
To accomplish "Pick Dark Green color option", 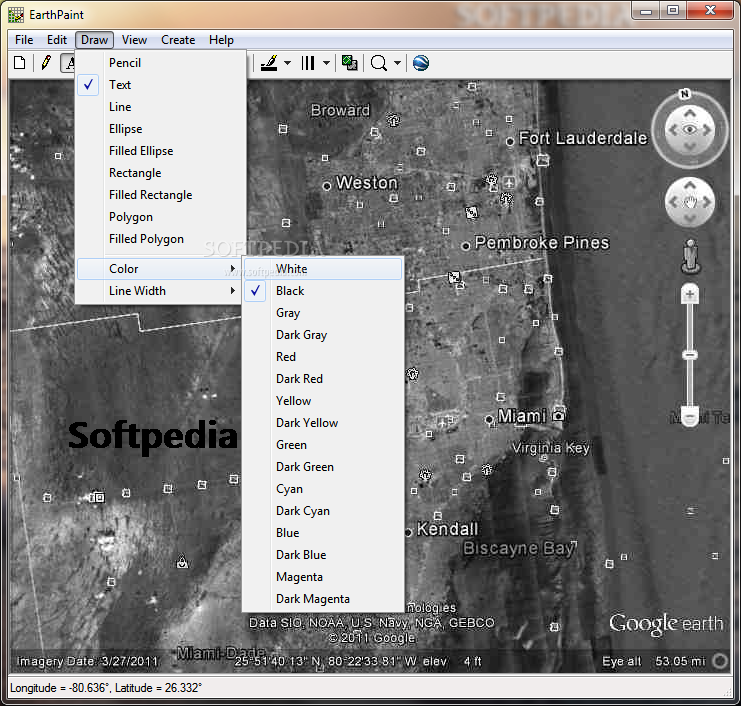I will pyautogui.click(x=323, y=467).
